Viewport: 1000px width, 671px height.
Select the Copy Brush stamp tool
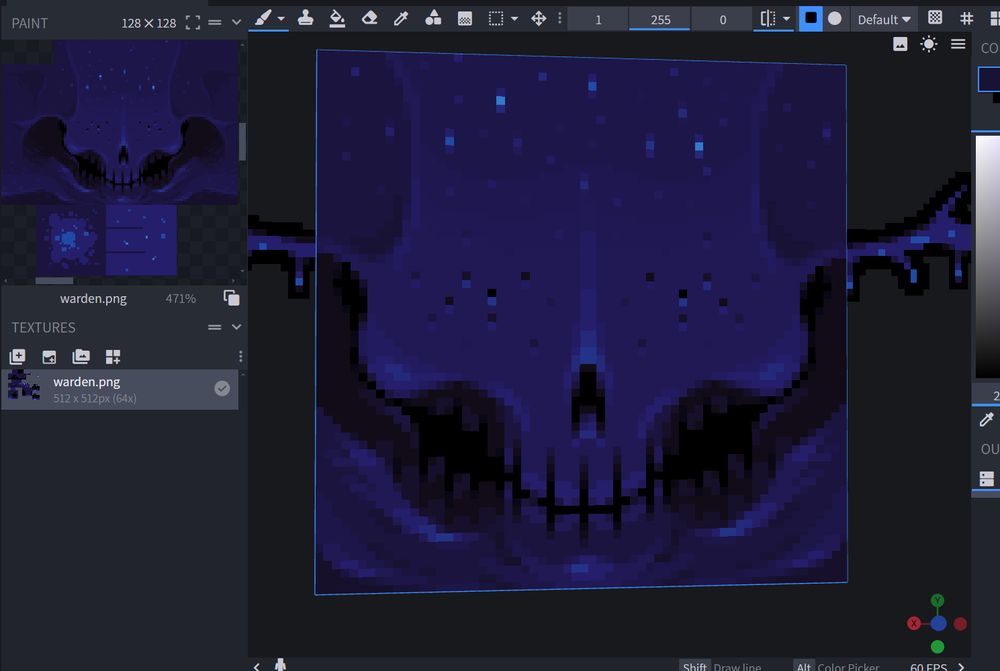[305, 18]
